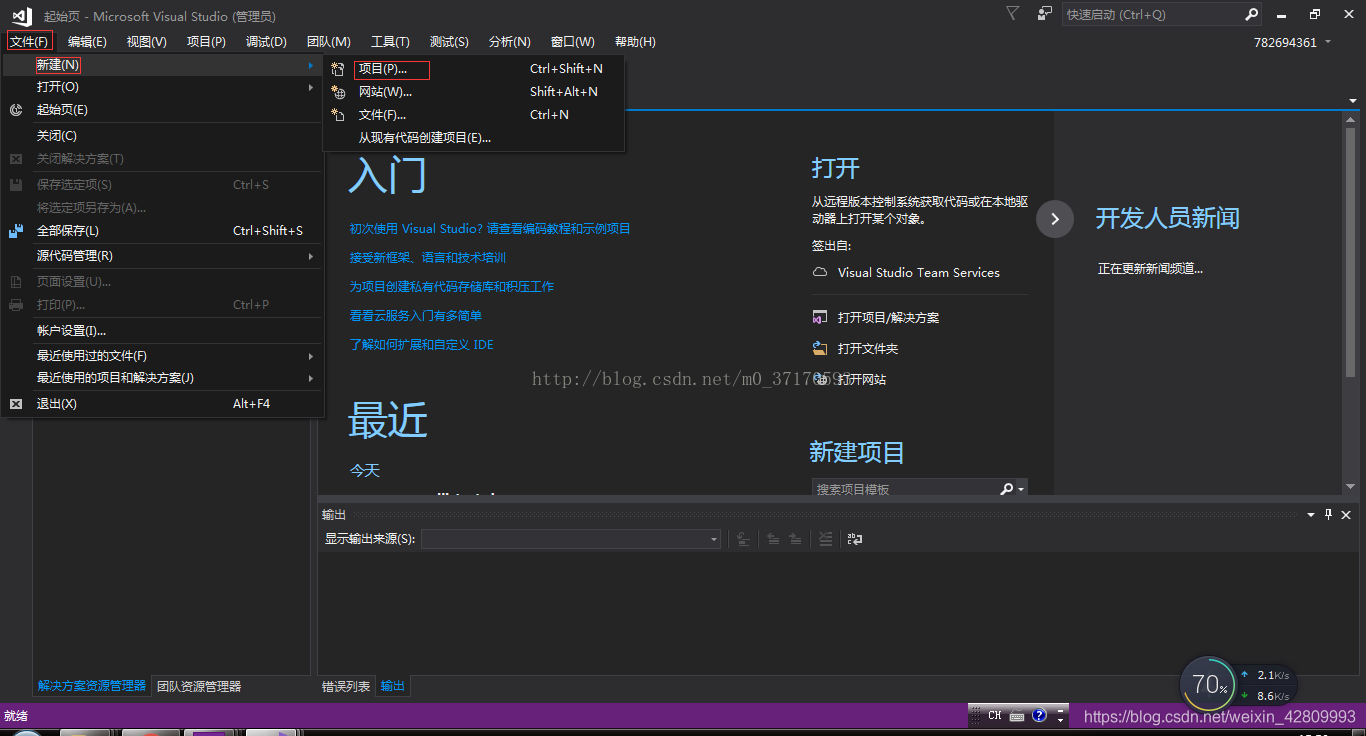Open the 视图(V) menu
The width and height of the screenshot is (1366, 736).
(147, 41)
